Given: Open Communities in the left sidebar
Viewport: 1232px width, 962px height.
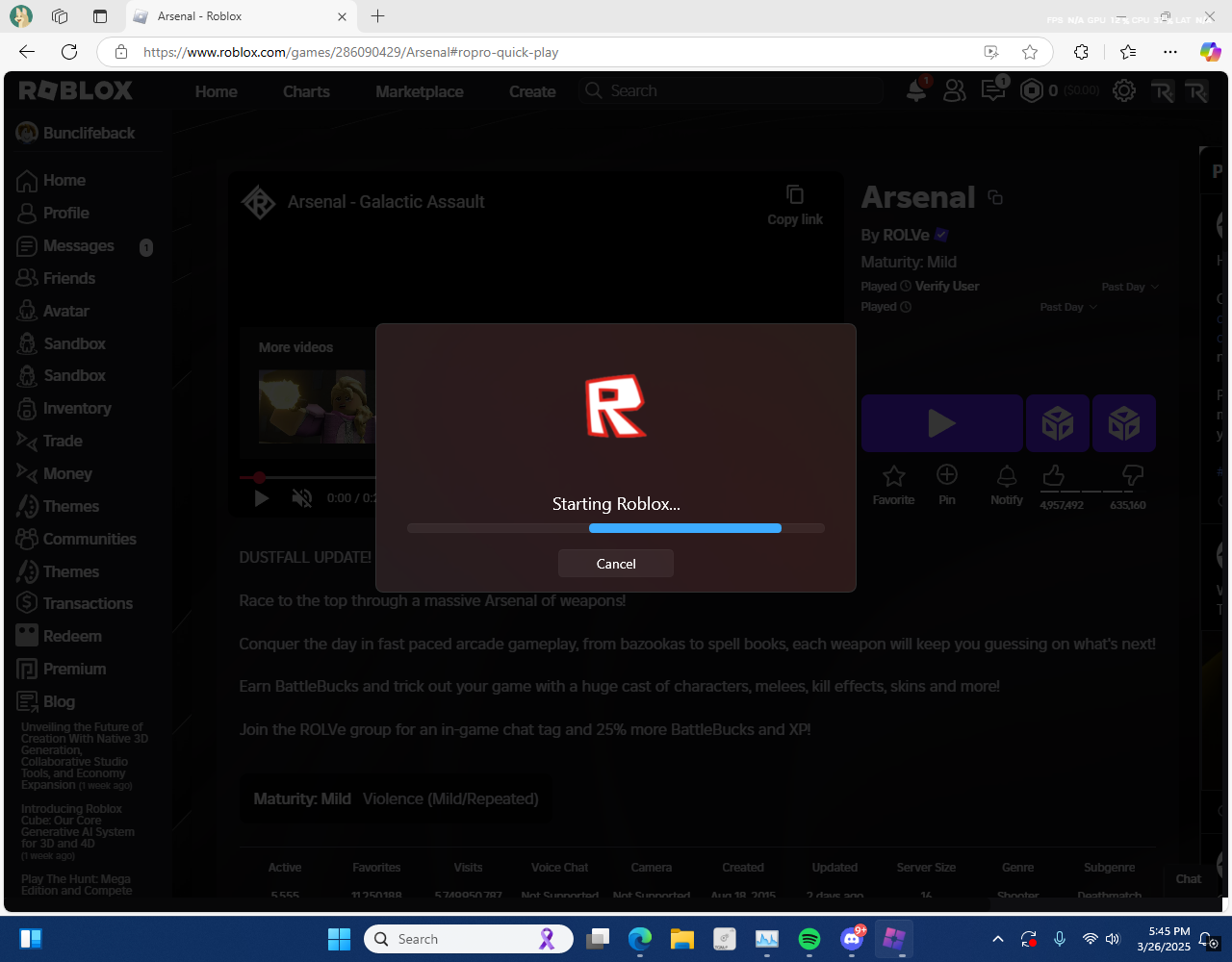Looking at the screenshot, I should coord(77,539).
